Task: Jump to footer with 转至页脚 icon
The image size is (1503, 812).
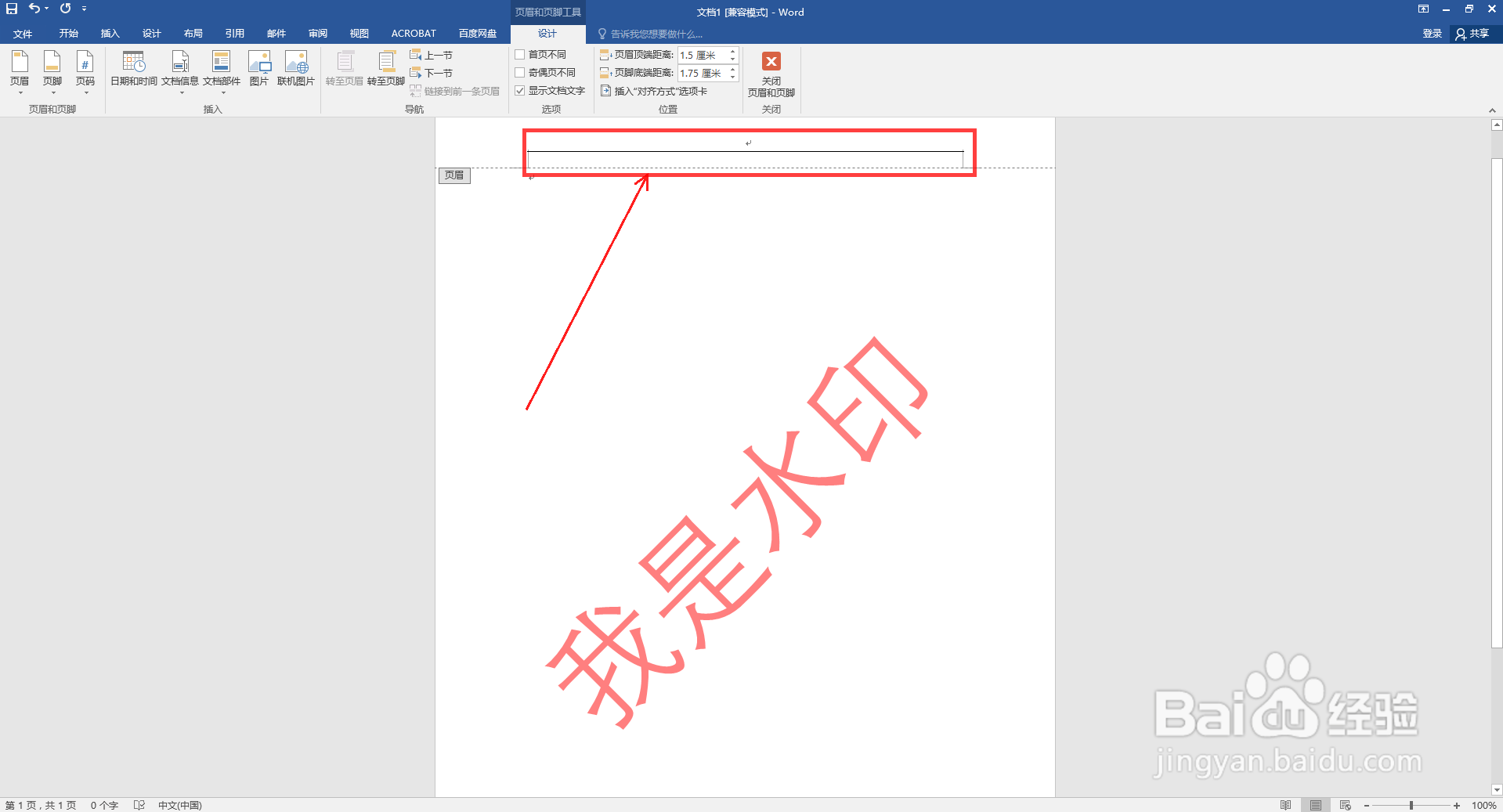Action: [x=385, y=70]
